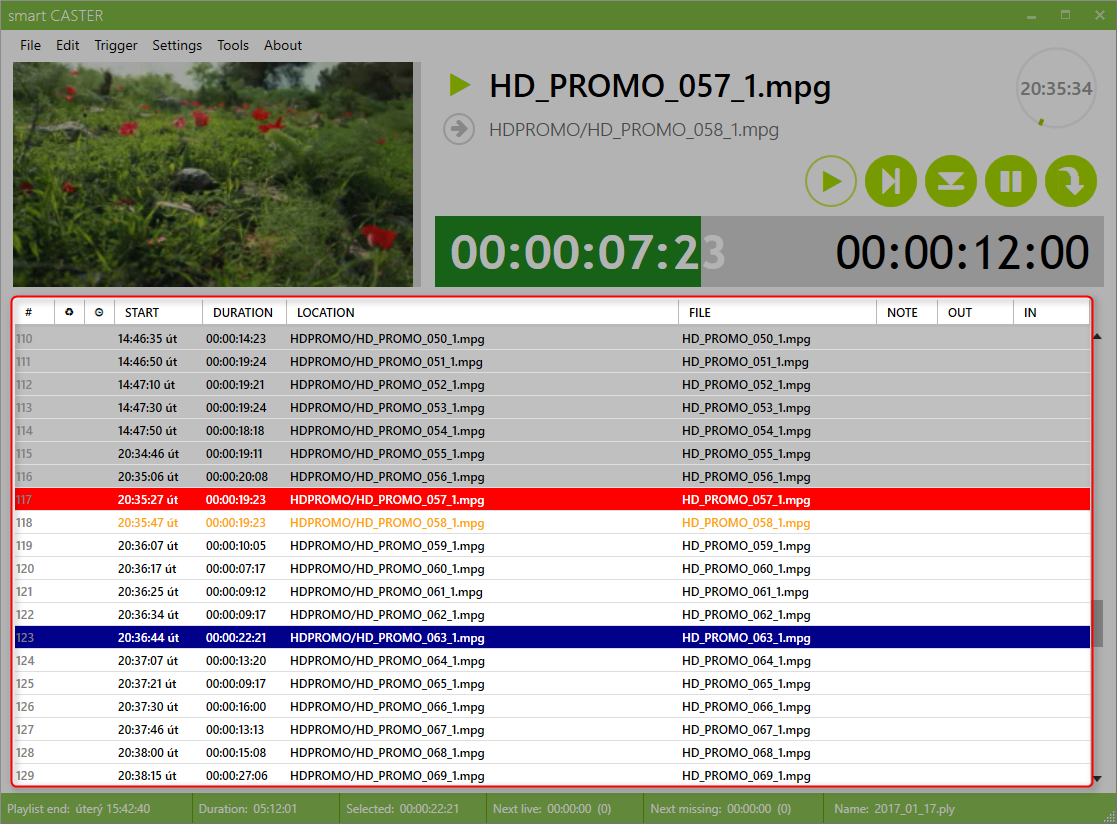The image size is (1117, 824).
Task: Open the Trigger menu
Action: coord(115,45)
